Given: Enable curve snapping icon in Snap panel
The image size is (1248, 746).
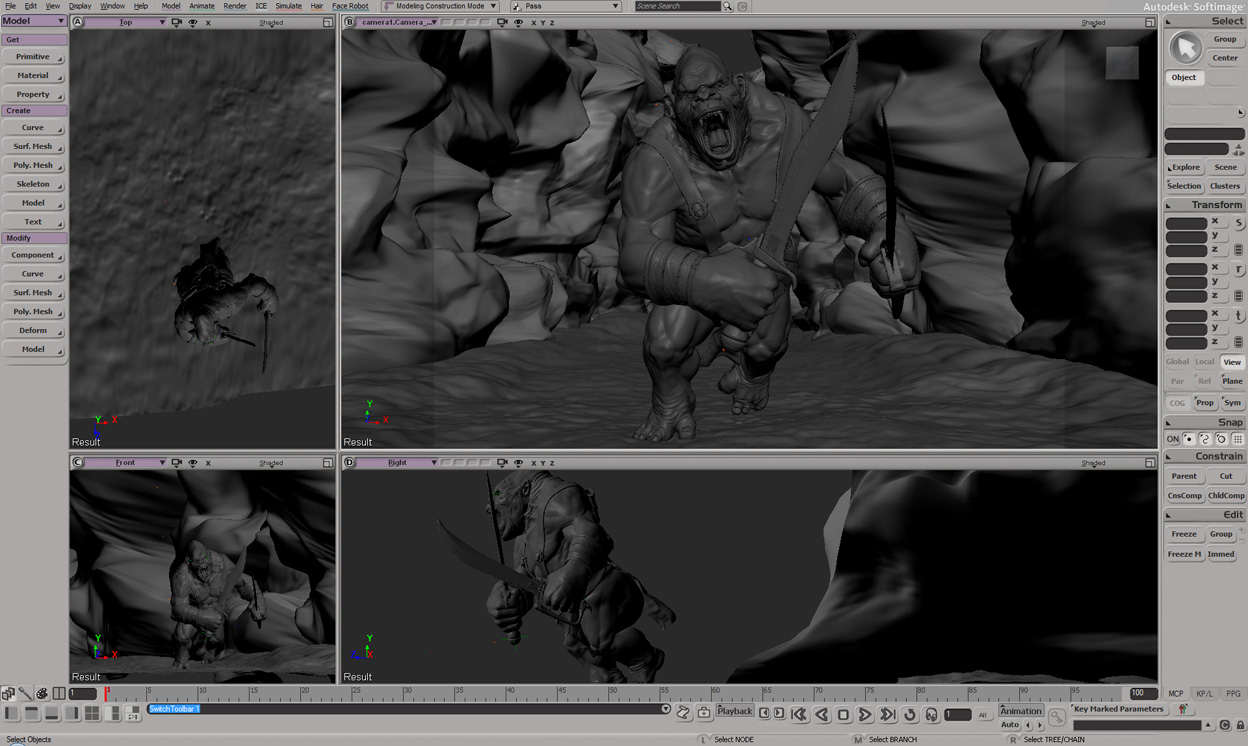Looking at the screenshot, I should pos(1205,439).
